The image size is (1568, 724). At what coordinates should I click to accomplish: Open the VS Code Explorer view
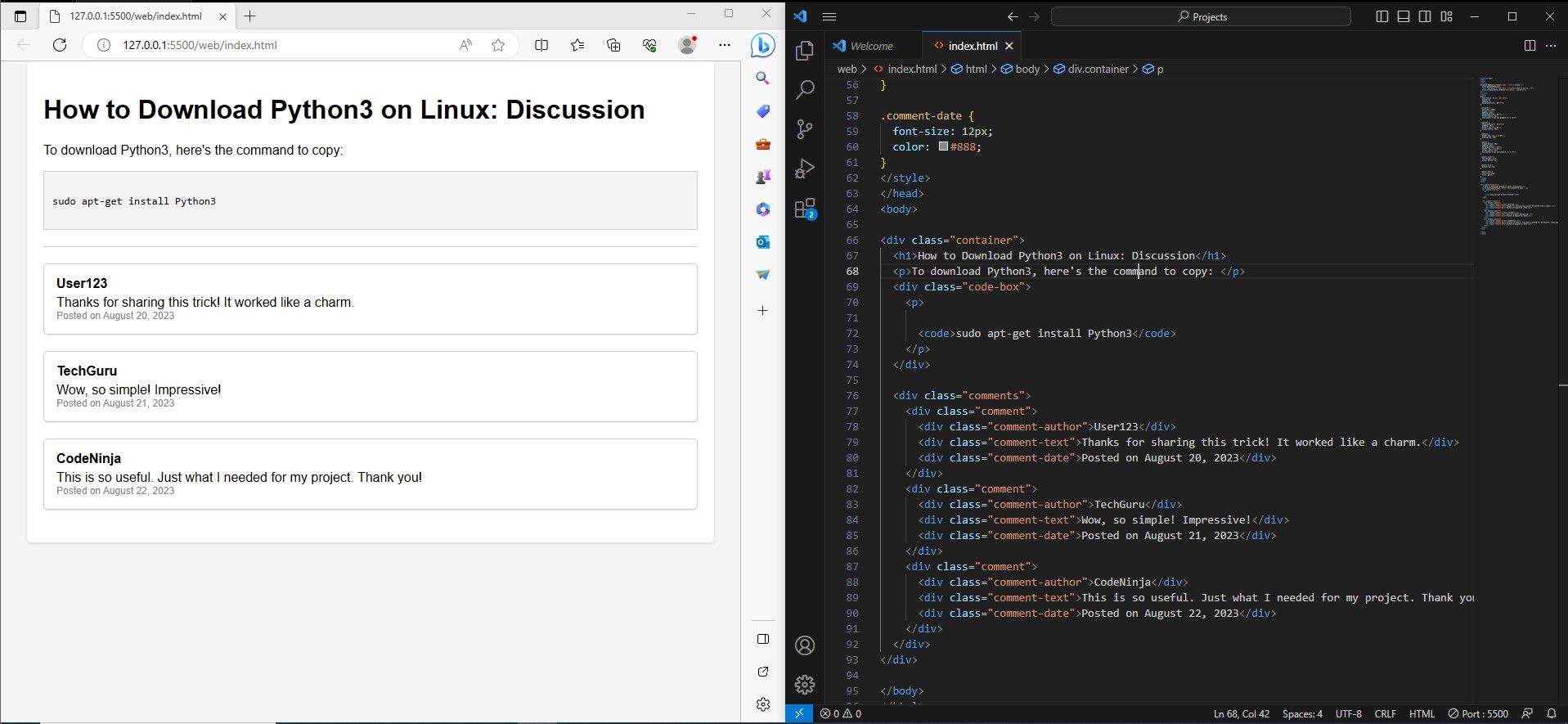[x=805, y=51]
